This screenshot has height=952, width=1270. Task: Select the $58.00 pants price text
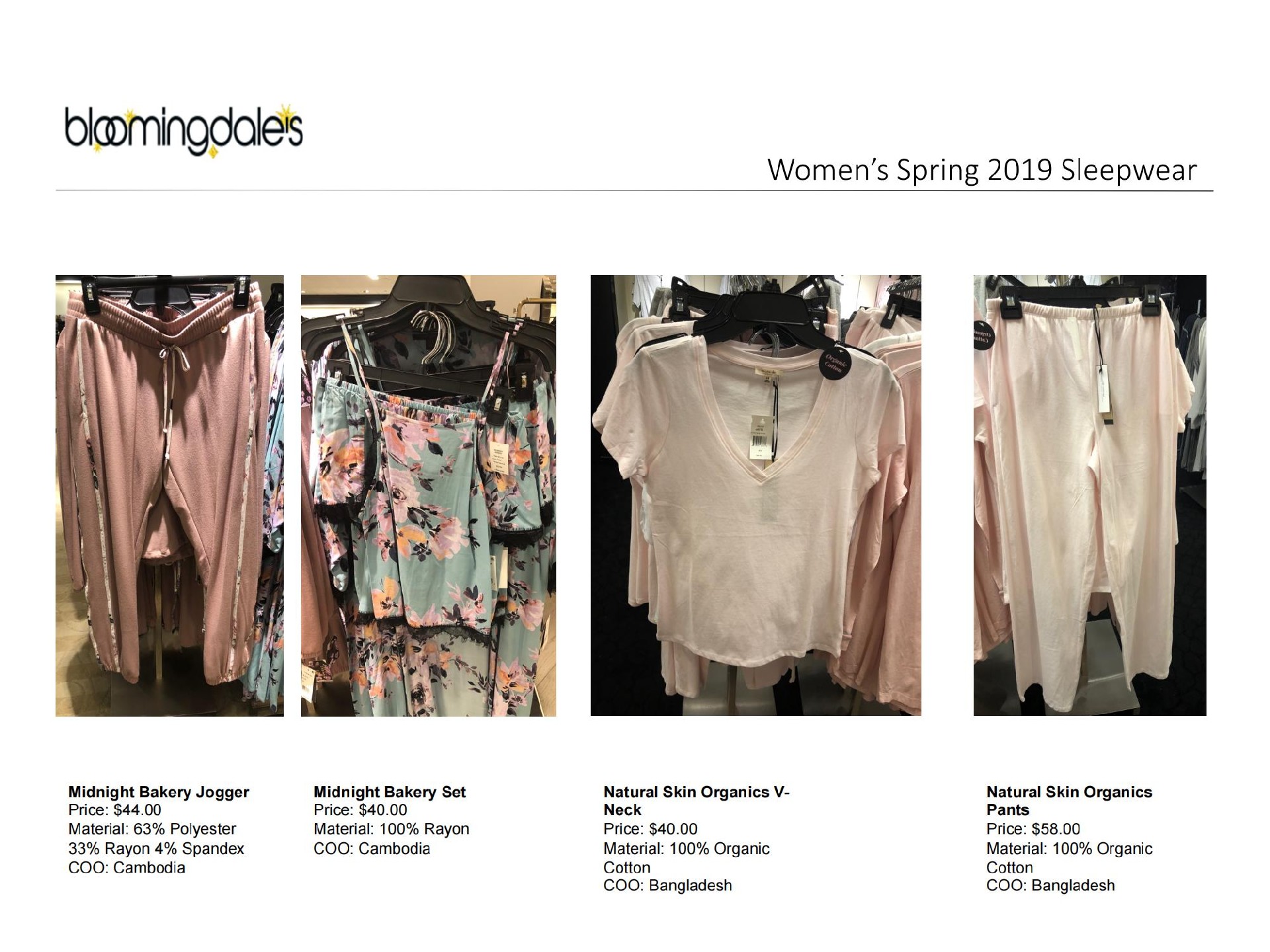1056,829
